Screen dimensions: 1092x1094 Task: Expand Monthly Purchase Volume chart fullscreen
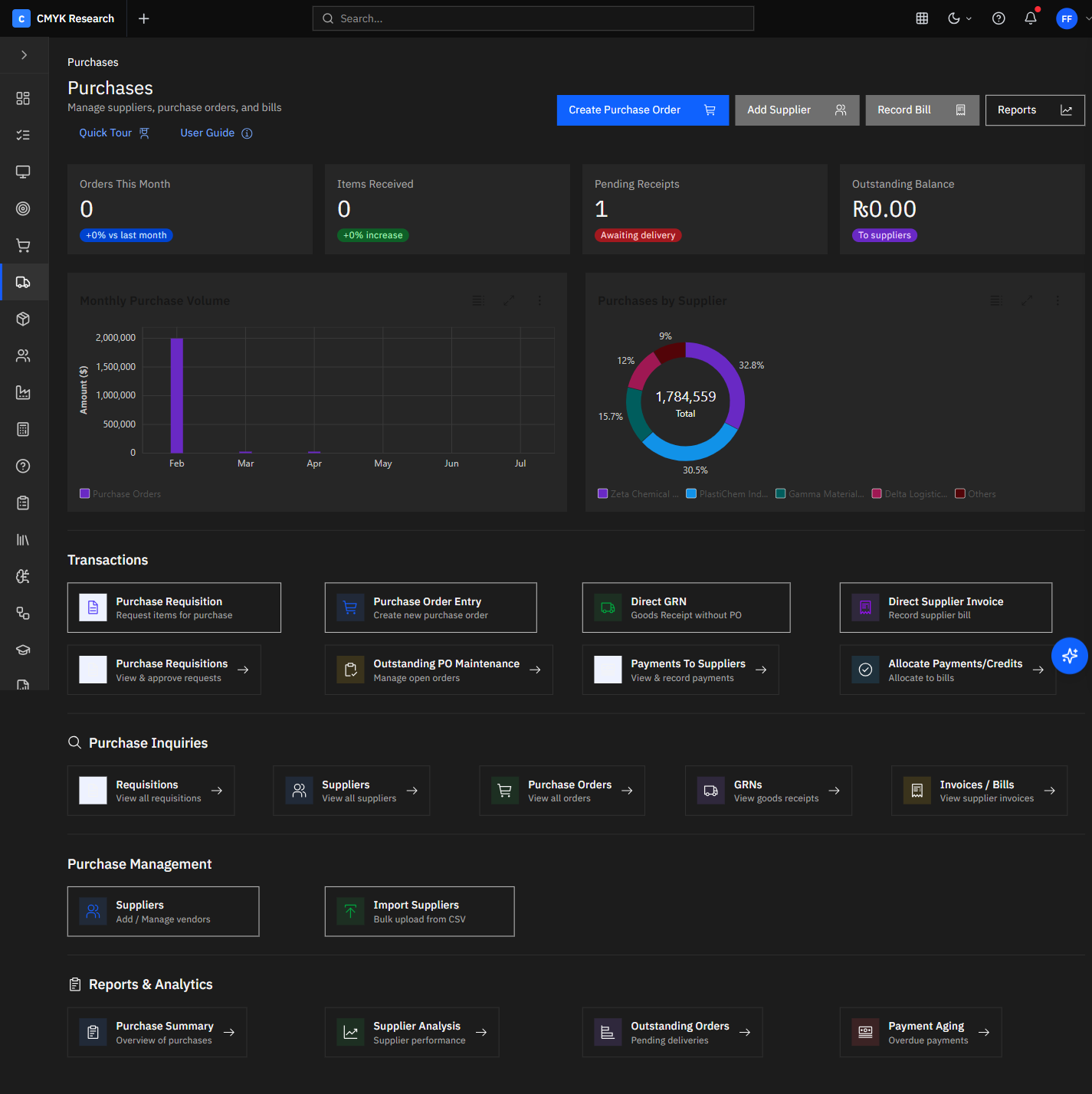pyautogui.click(x=508, y=300)
